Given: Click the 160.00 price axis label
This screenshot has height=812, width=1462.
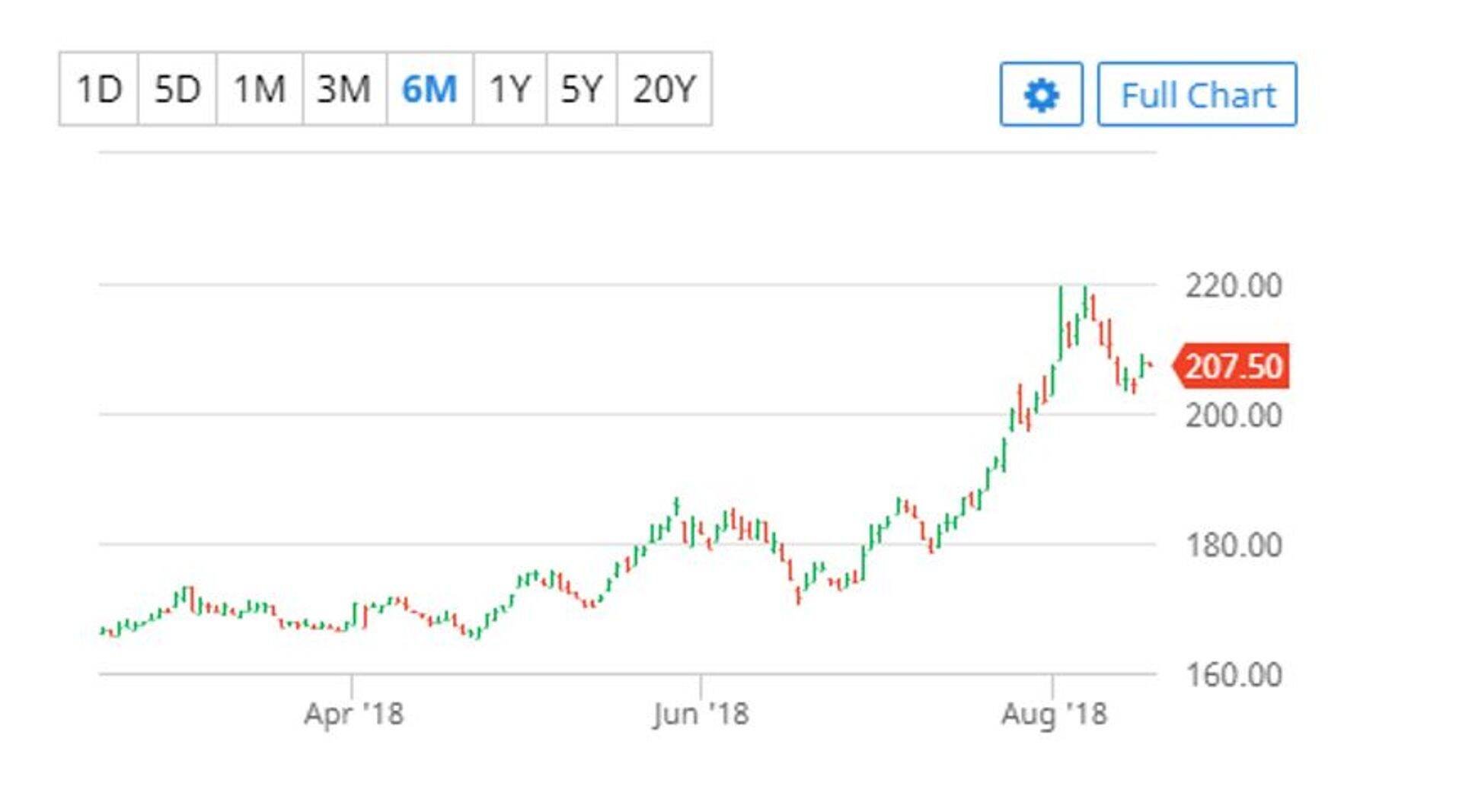Looking at the screenshot, I should pyautogui.click(x=1234, y=675).
